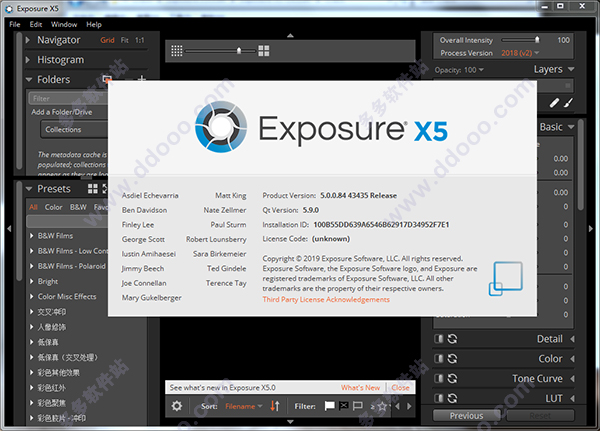Collapse the Folders panel
Screen dimensions: 600x431
[x=29, y=80]
